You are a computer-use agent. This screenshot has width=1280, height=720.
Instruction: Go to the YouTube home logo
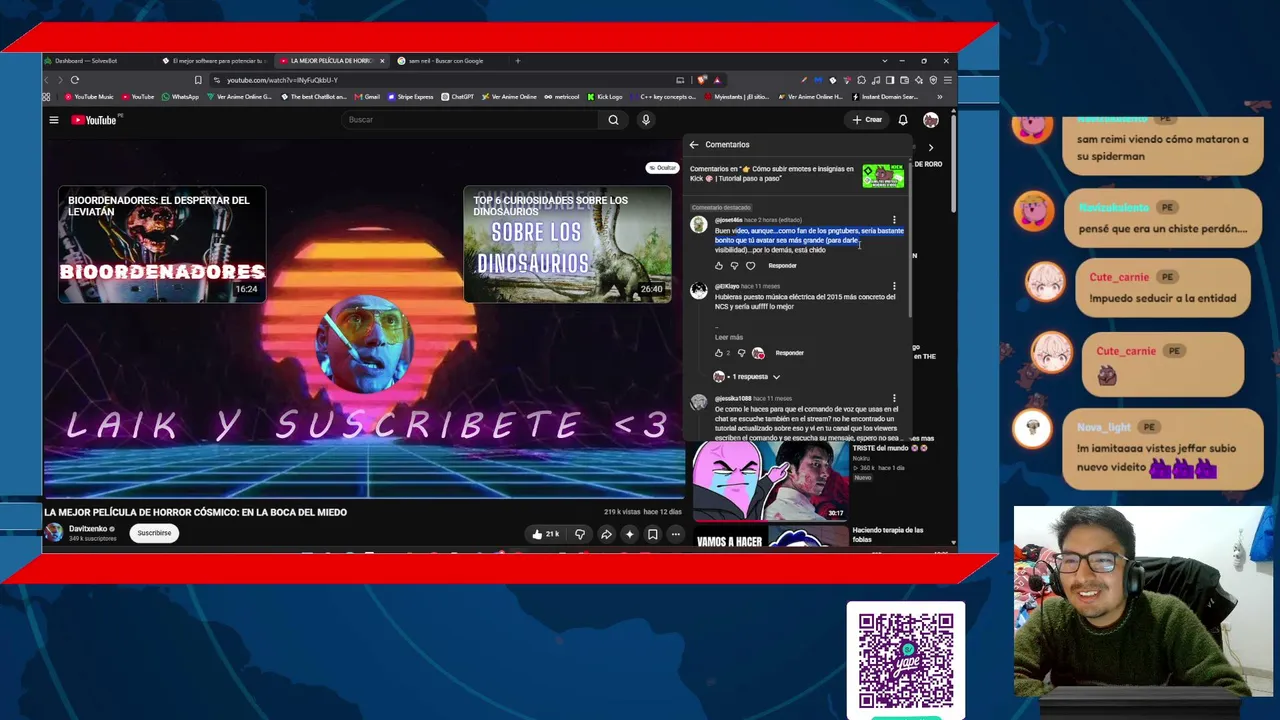(96, 120)
